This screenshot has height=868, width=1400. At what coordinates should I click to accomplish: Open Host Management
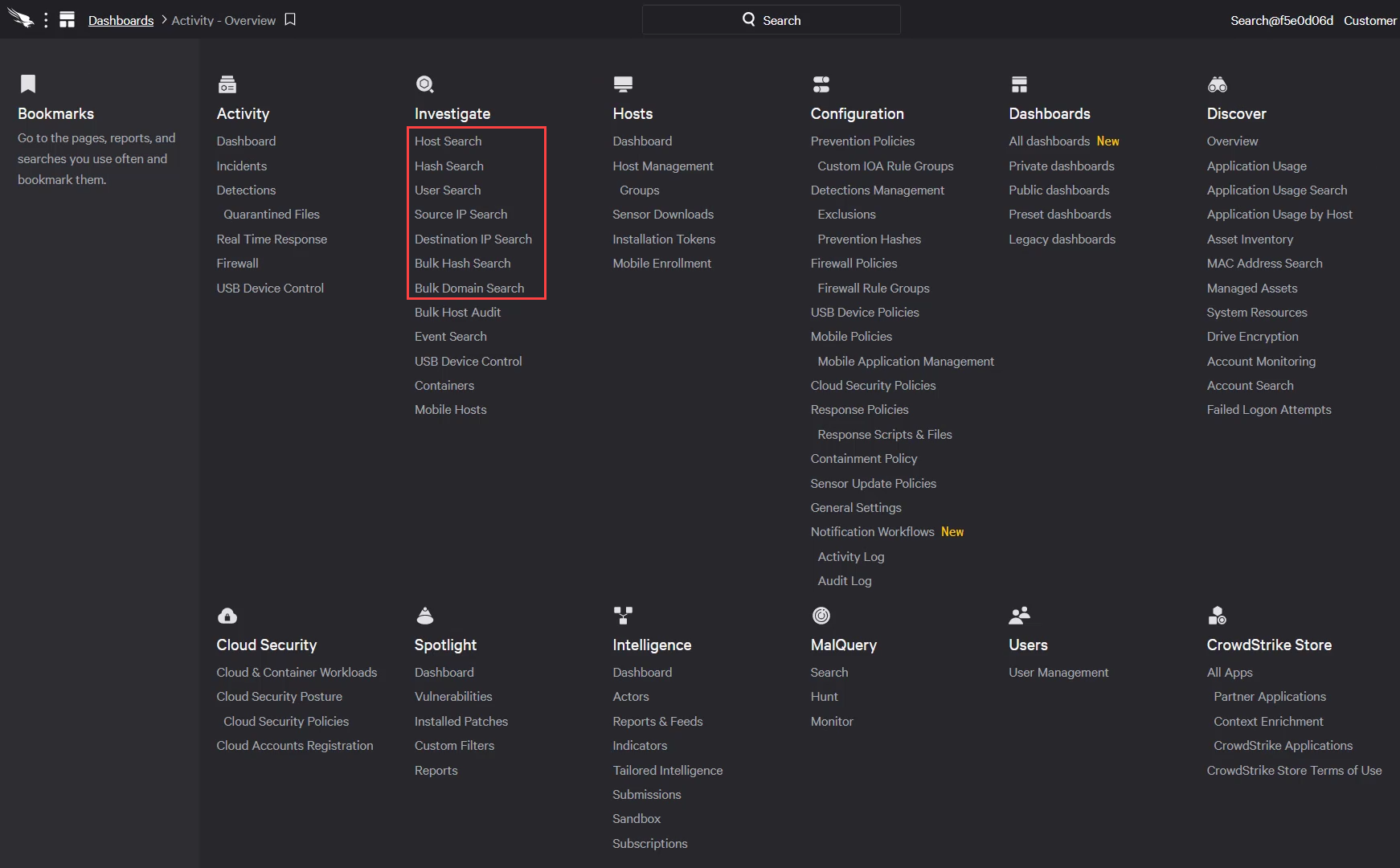point(663,166)
